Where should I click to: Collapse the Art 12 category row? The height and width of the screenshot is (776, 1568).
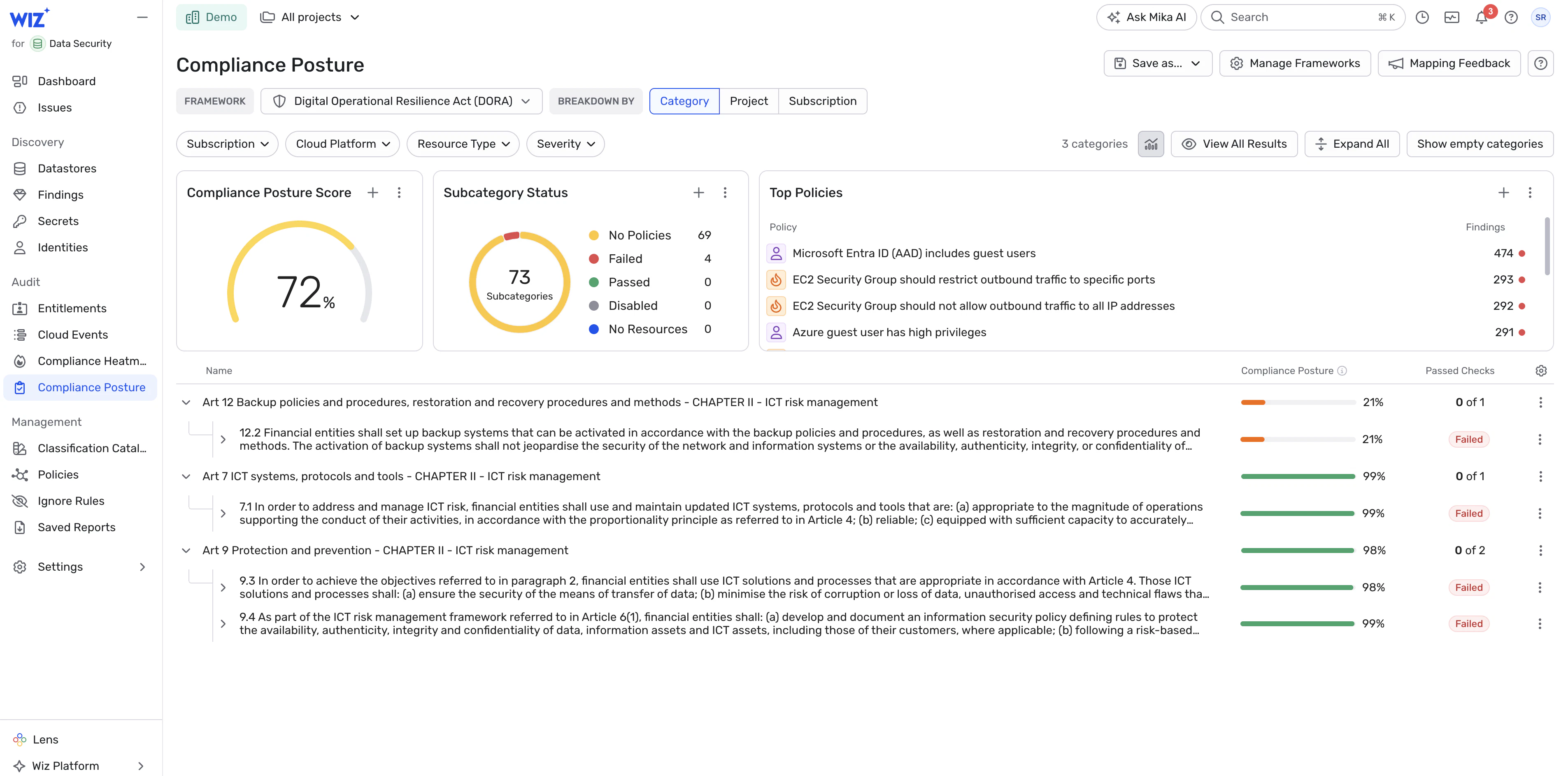(186, 402)
